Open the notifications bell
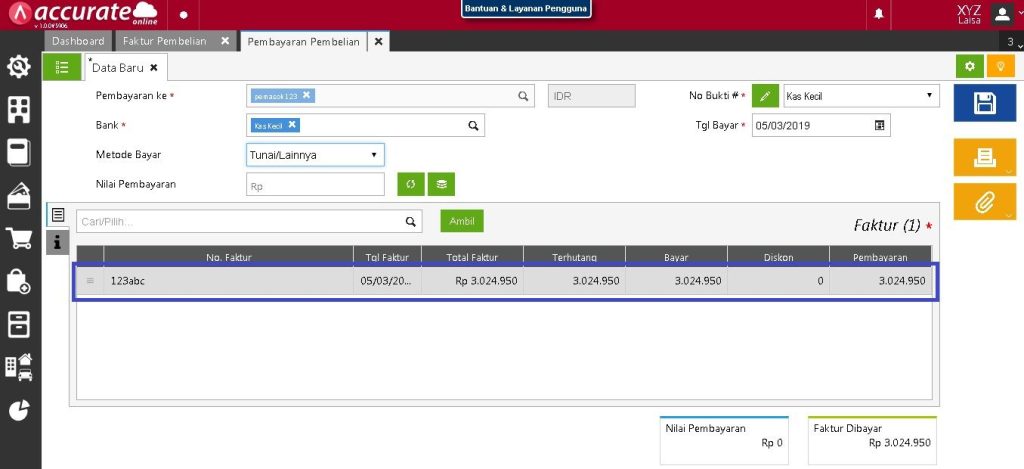The height and width of the screenshot is (469, 1024). 878,14
